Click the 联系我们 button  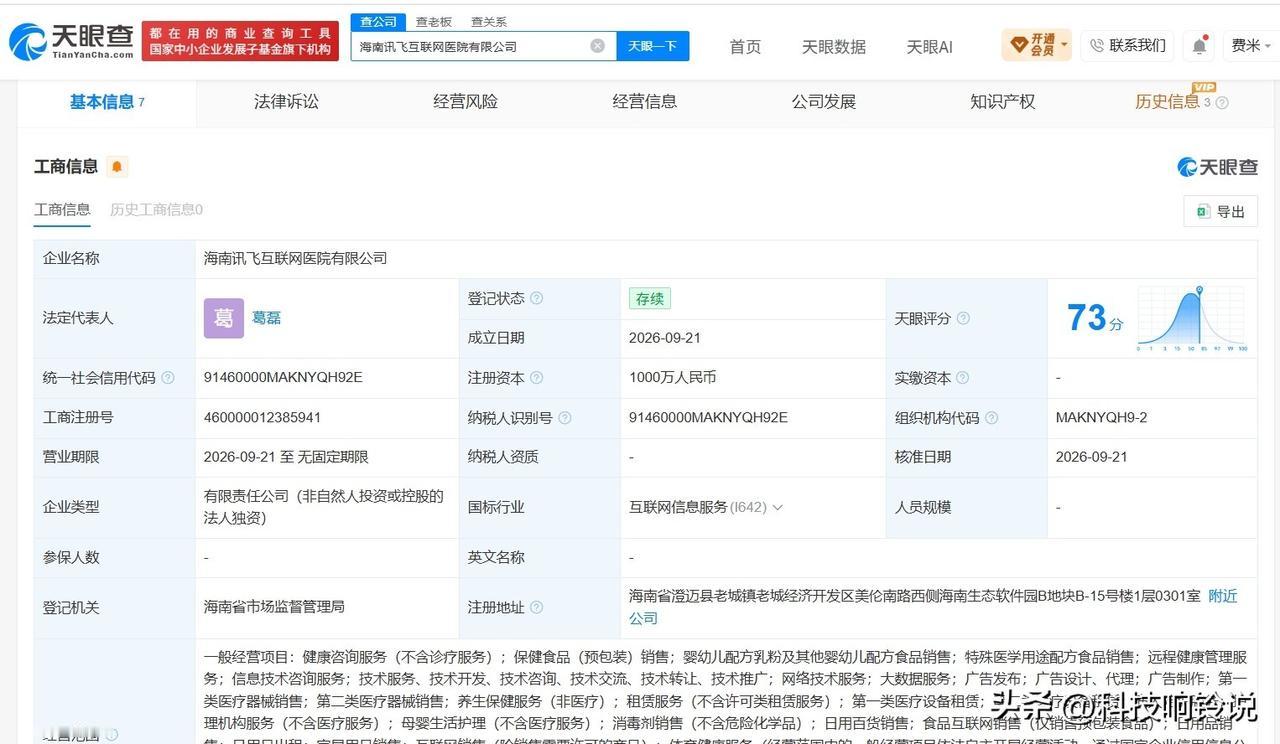(1128, 46)
